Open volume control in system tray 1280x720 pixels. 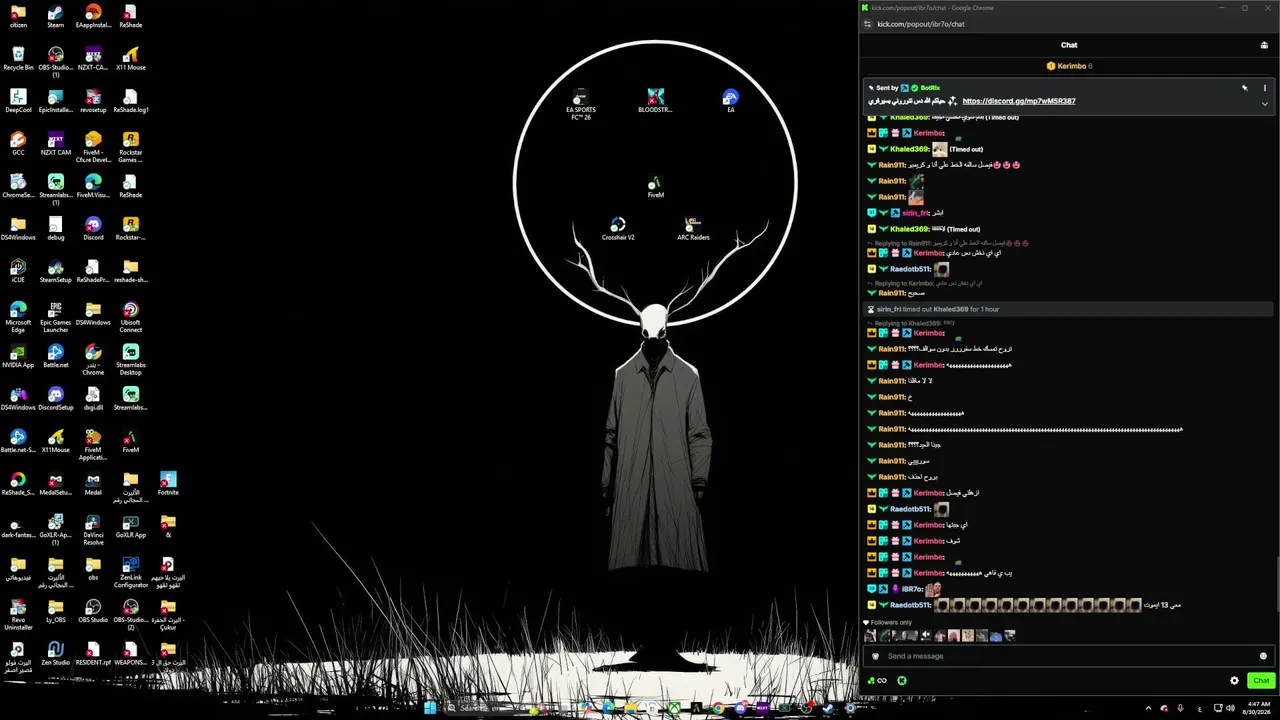(1232, 708)
